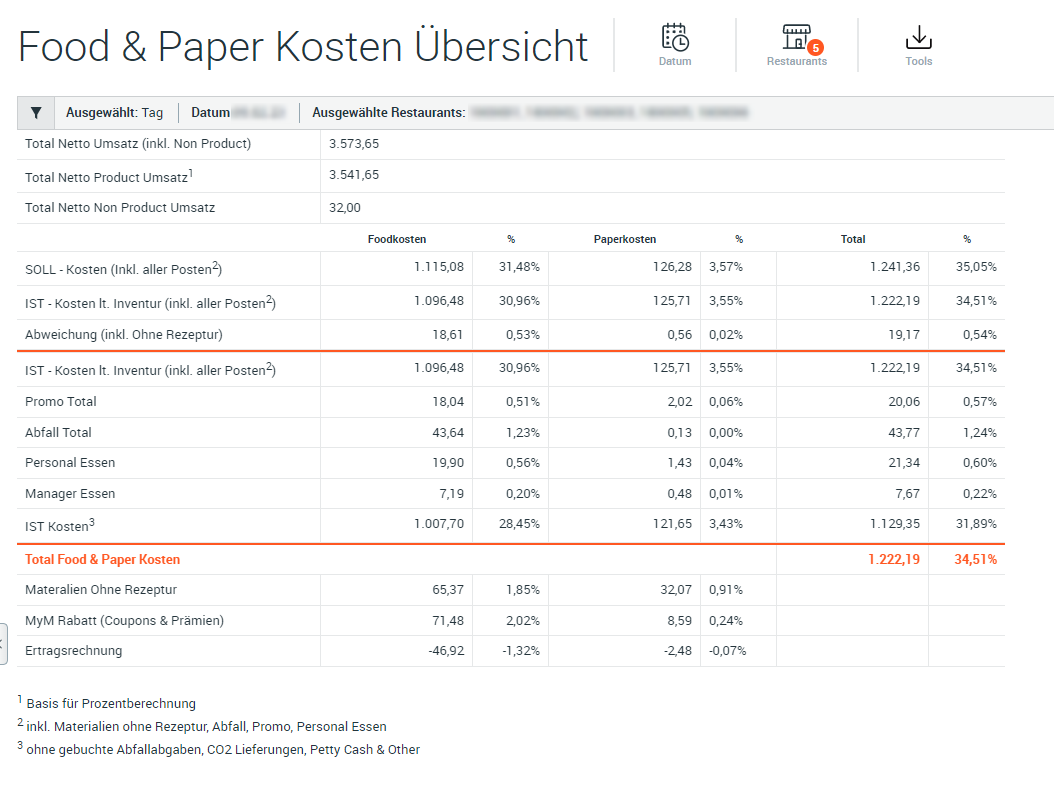Select the 'Personal Essen' row label
Screen dimensions: 1054x791
pyautogui.click(x=70, y=463)
